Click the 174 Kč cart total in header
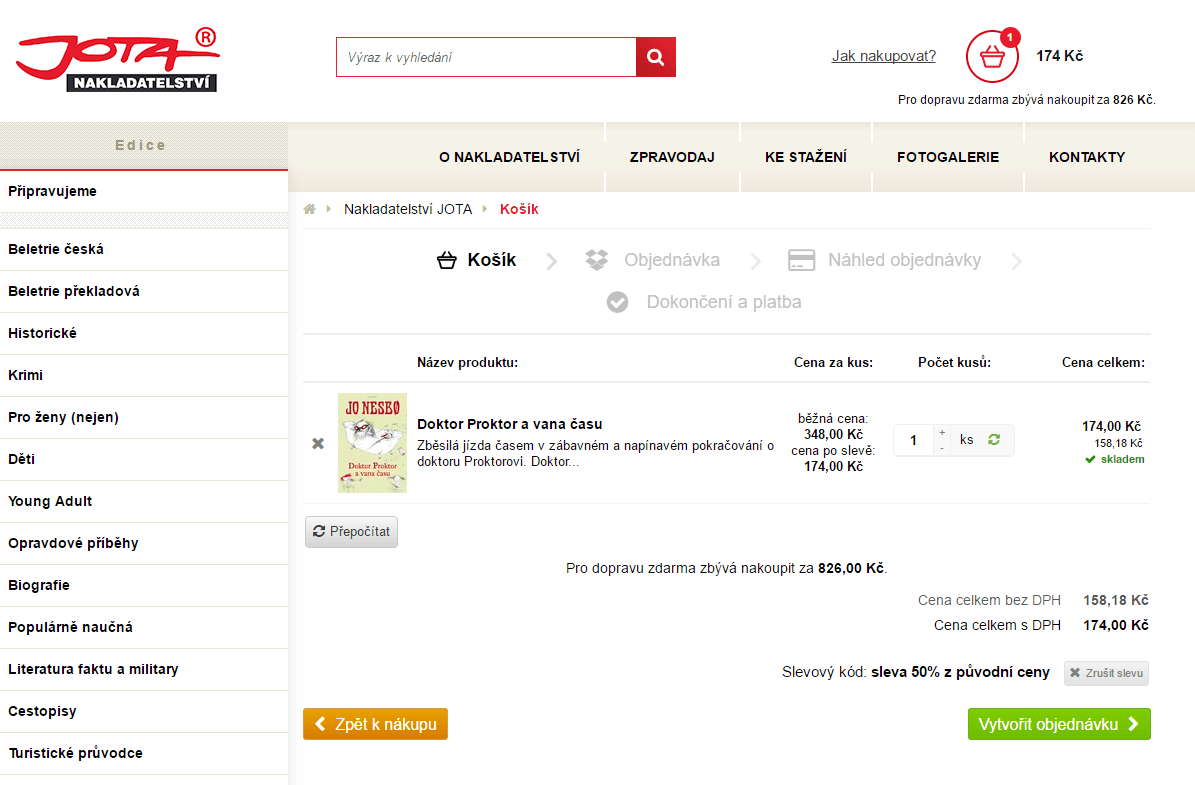Viewport: 1195px width, 785px height. click(1059, 56)
